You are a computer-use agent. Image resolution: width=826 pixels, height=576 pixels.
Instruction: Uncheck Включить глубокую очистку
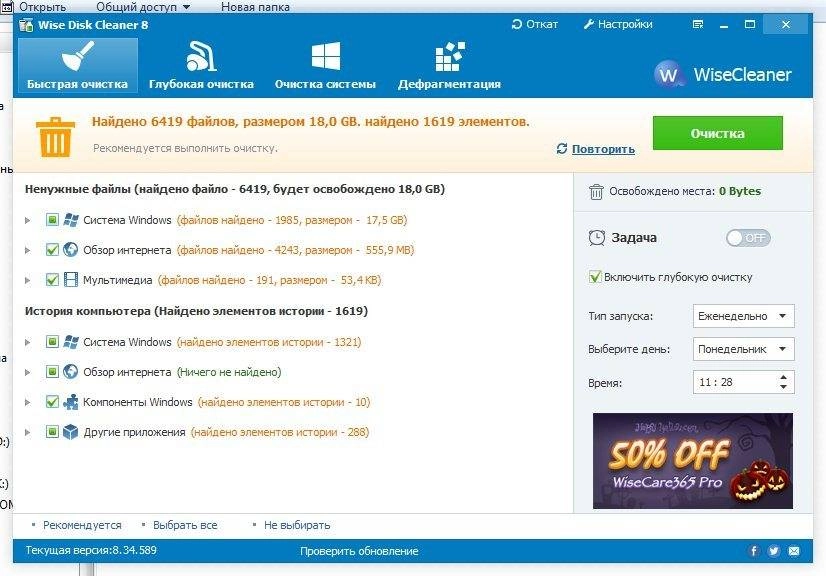point(595,277)
